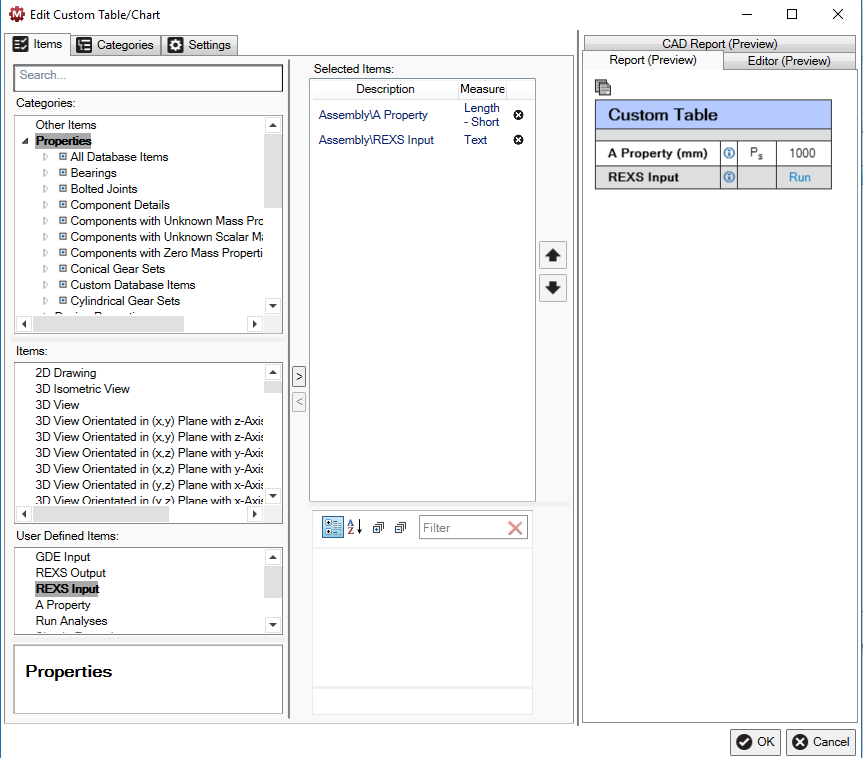
Task: Click the application logo in title bar
Action: click(17, 14)
